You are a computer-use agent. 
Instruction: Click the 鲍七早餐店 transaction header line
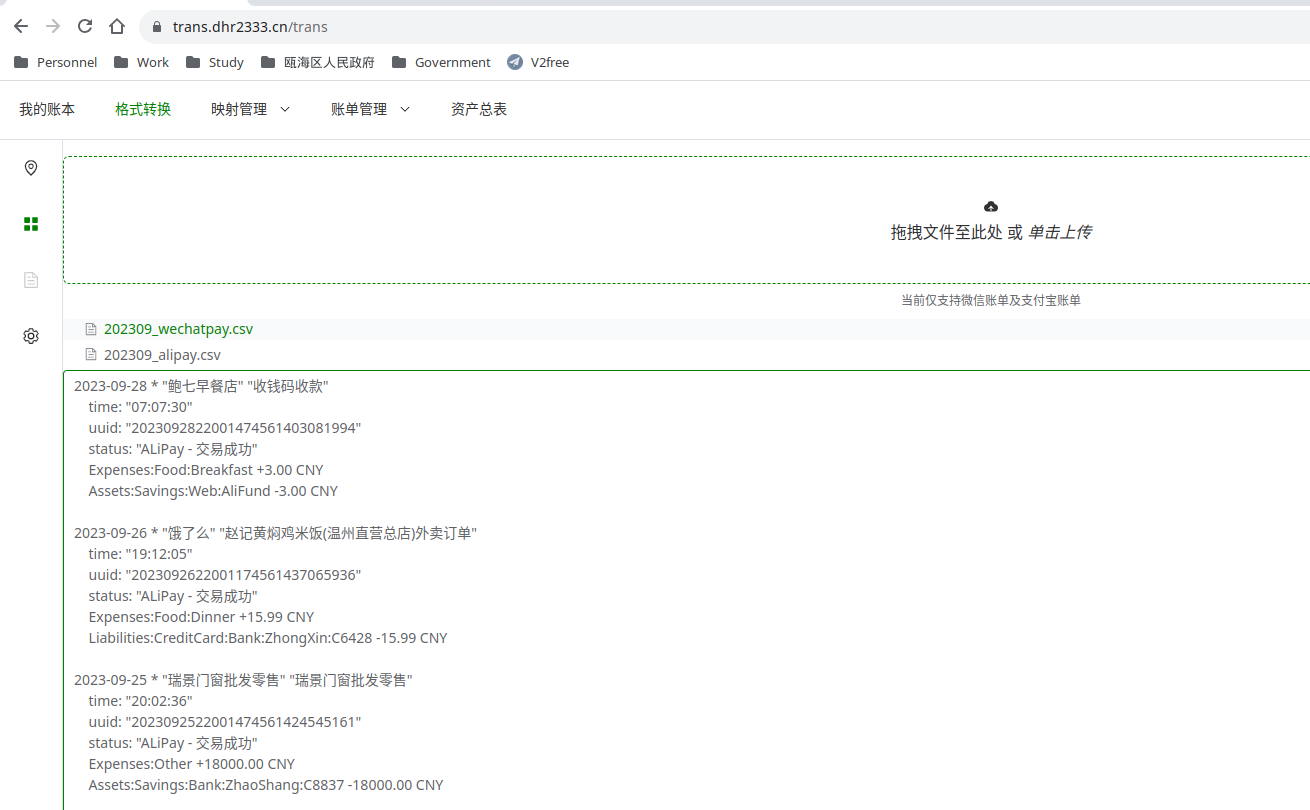pos(201,386)
